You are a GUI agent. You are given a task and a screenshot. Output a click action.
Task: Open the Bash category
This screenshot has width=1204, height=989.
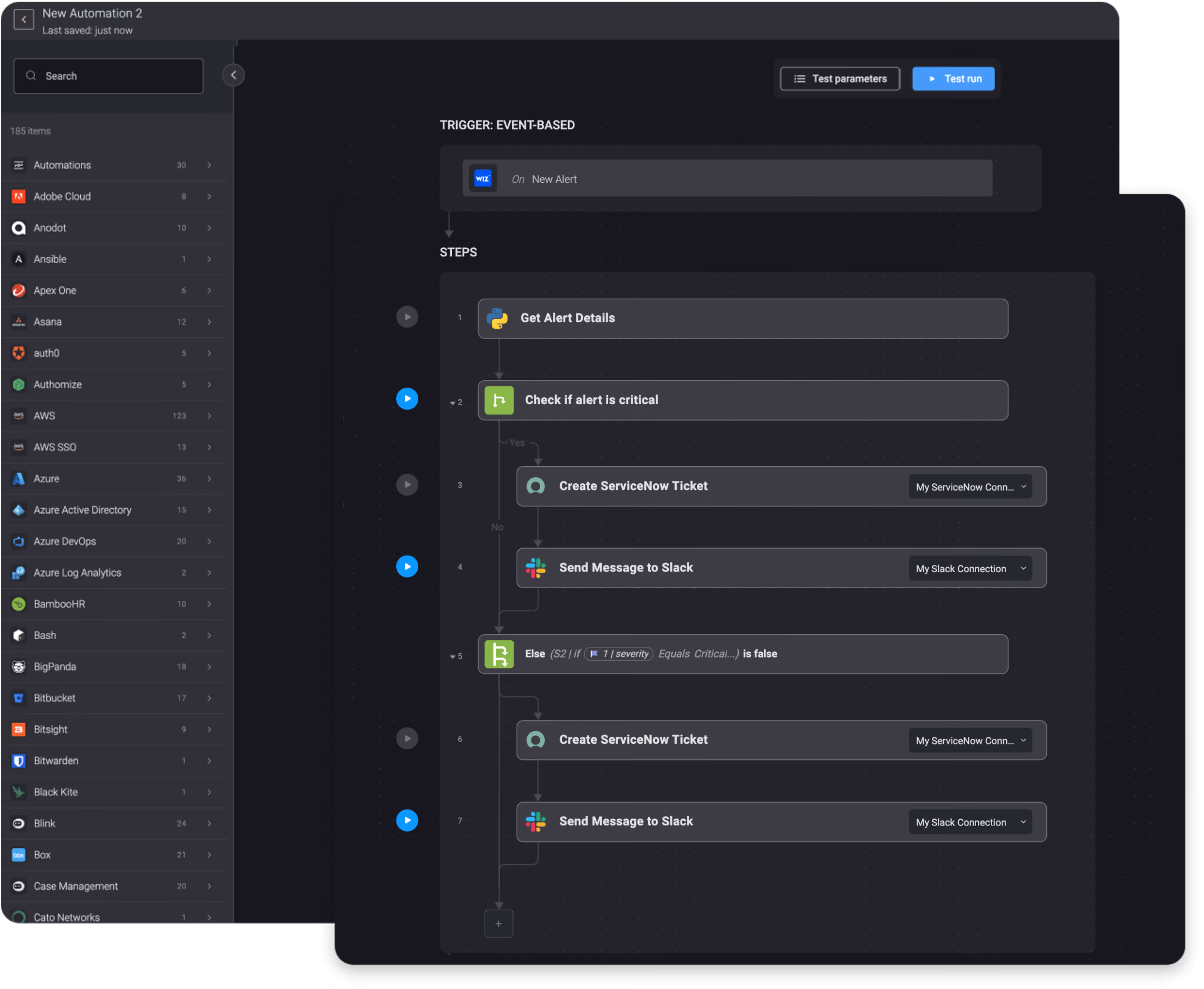point(114,636)
